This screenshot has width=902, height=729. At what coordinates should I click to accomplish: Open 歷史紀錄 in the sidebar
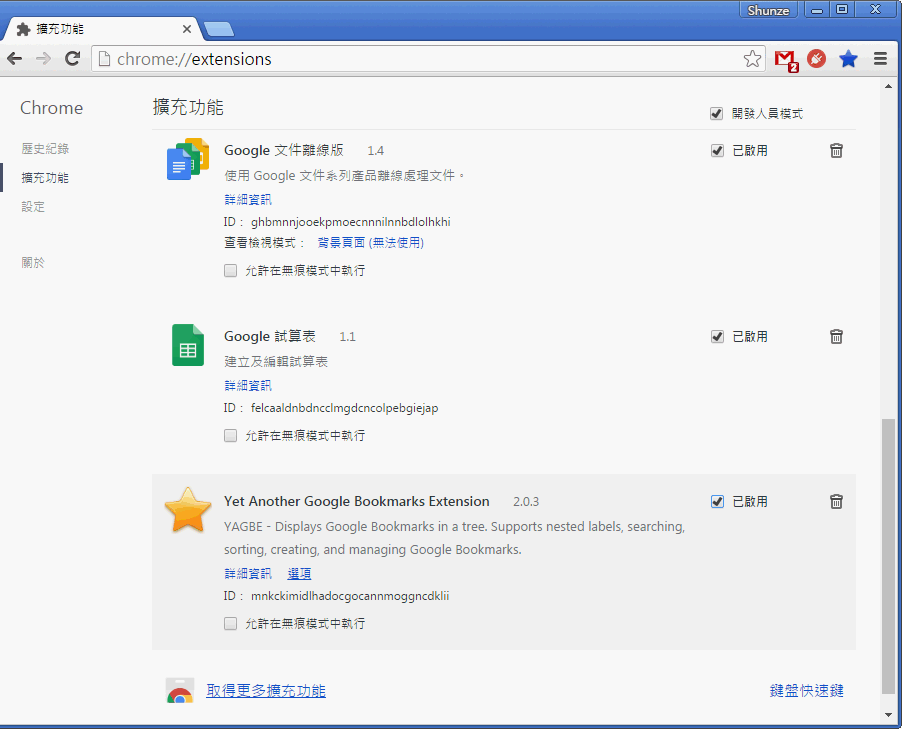point(45,148)
